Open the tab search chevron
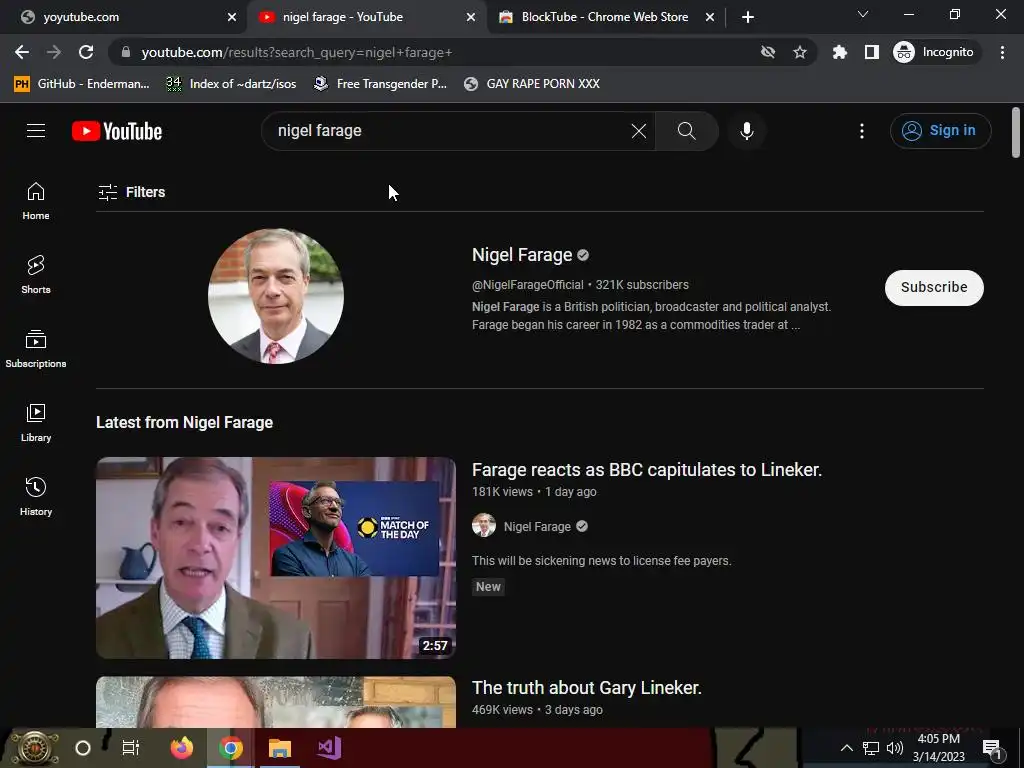 coord(863,14)
